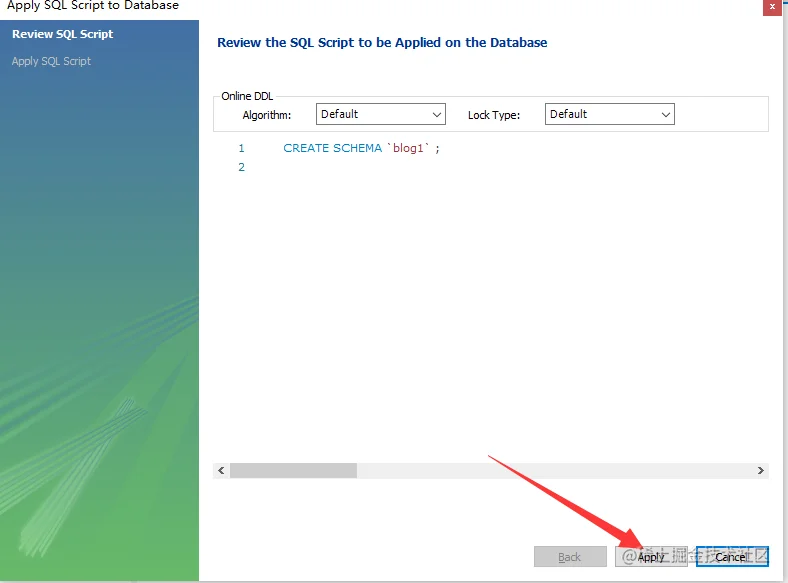Open the Lock Type dropdown
This screenshot has height=583, width=788.
coord(610,114)
